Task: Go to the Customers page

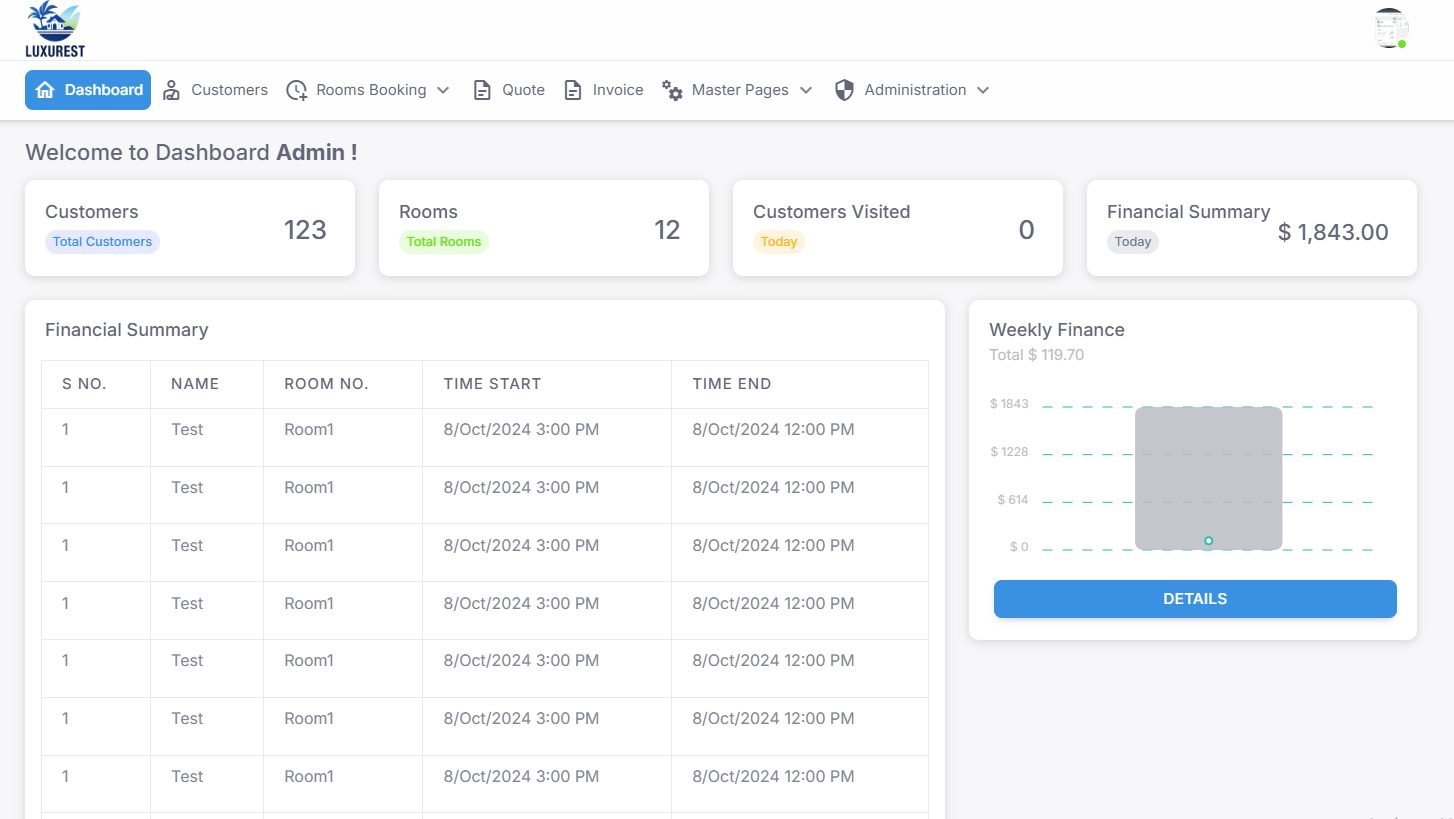Action: click(x=215, y=90)
